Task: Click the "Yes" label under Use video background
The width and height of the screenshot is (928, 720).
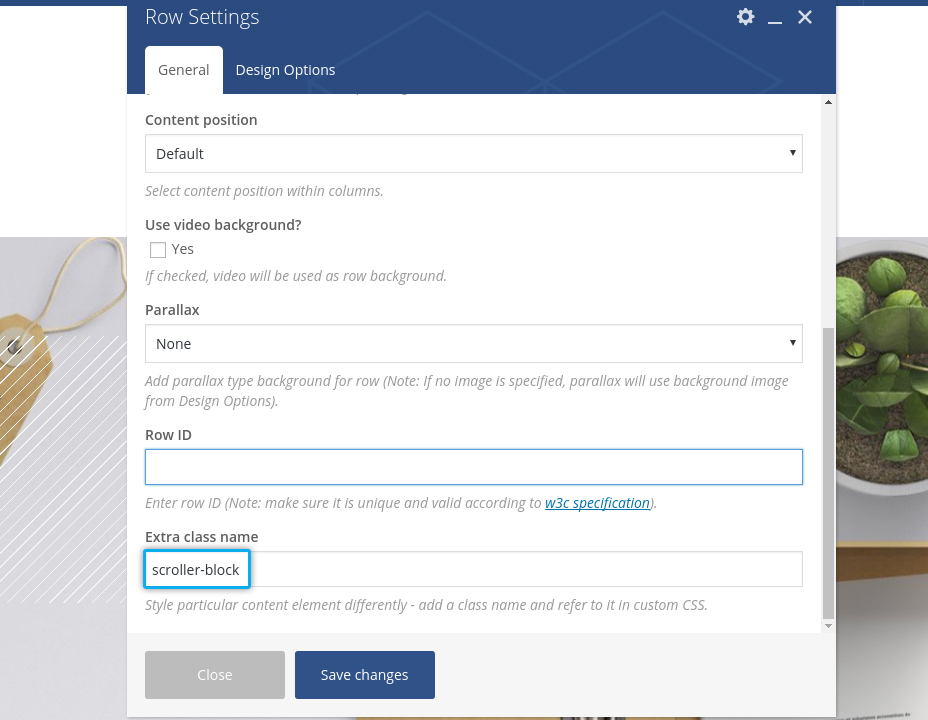Action: [183, 249]
